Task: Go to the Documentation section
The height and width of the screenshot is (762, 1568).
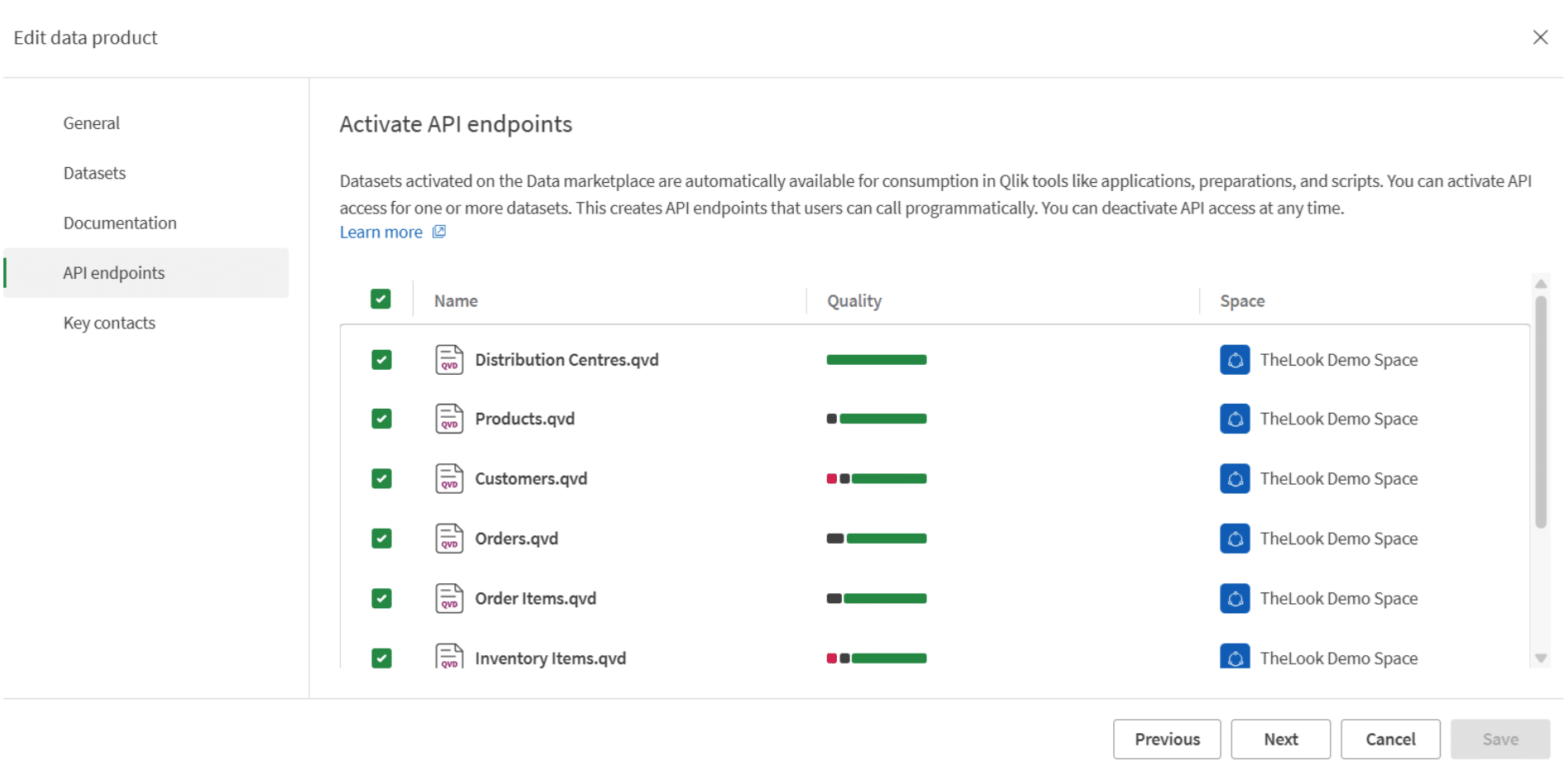Action: (x=120, y=223)
